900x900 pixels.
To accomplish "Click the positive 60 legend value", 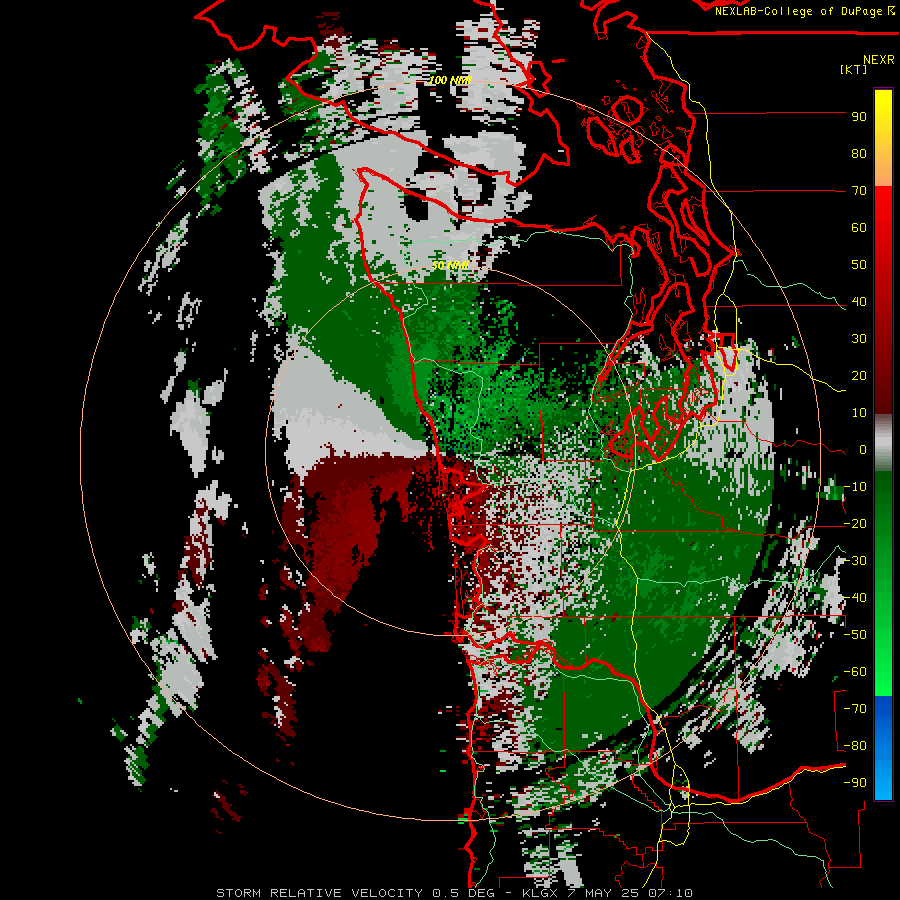I will [859, 227].
